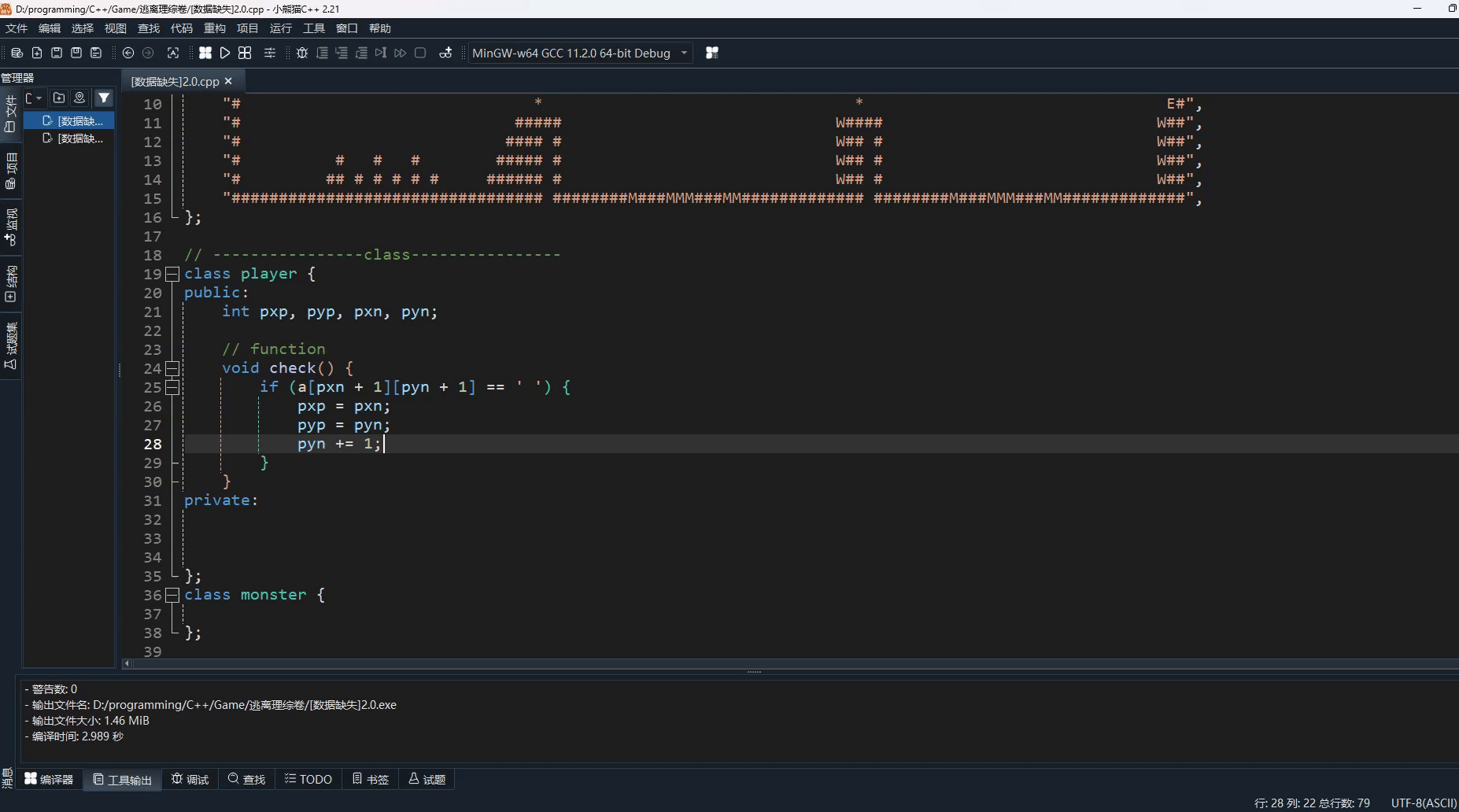Save the current file
Image resolution: width=1459 pixels, height=812 pixels.
click(56, 53)
